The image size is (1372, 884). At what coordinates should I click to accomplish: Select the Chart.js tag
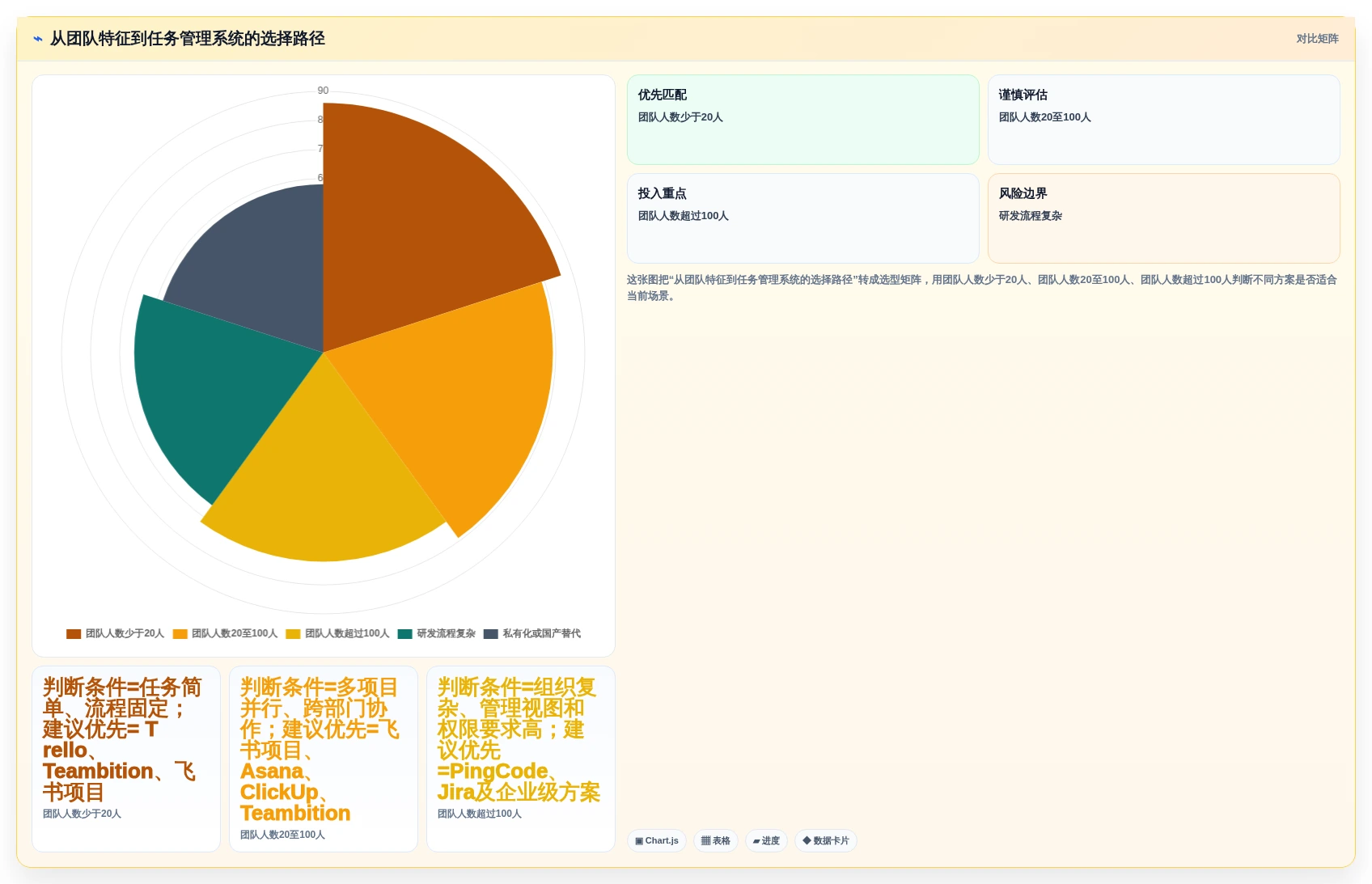(657, 841)
